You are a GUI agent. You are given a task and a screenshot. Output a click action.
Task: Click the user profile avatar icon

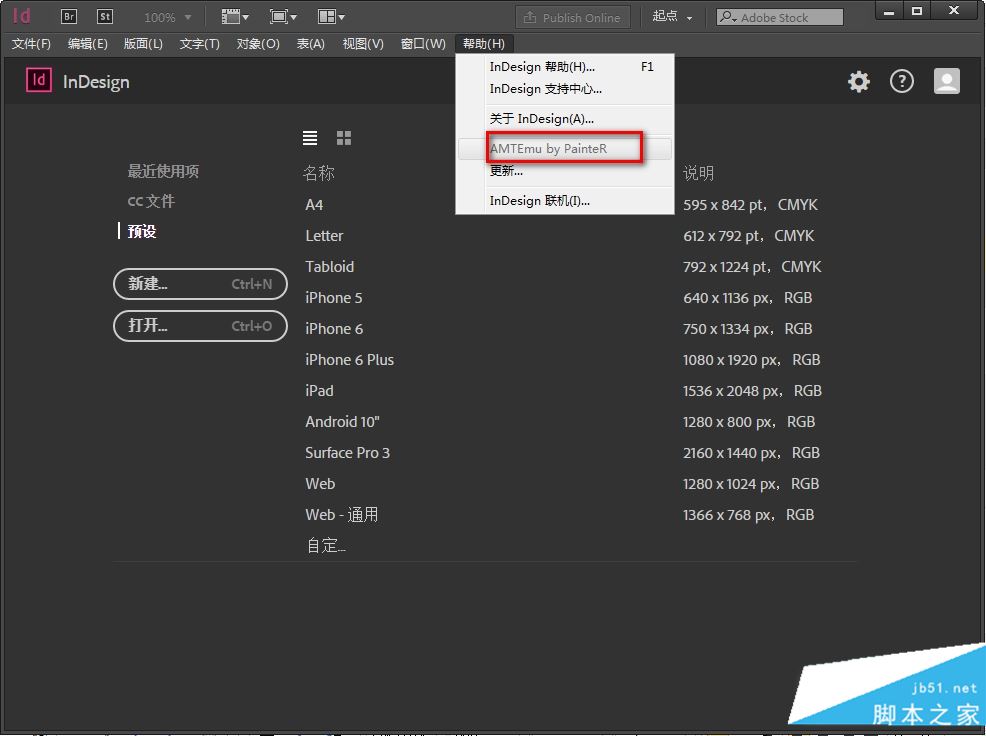tap(946, 81)
